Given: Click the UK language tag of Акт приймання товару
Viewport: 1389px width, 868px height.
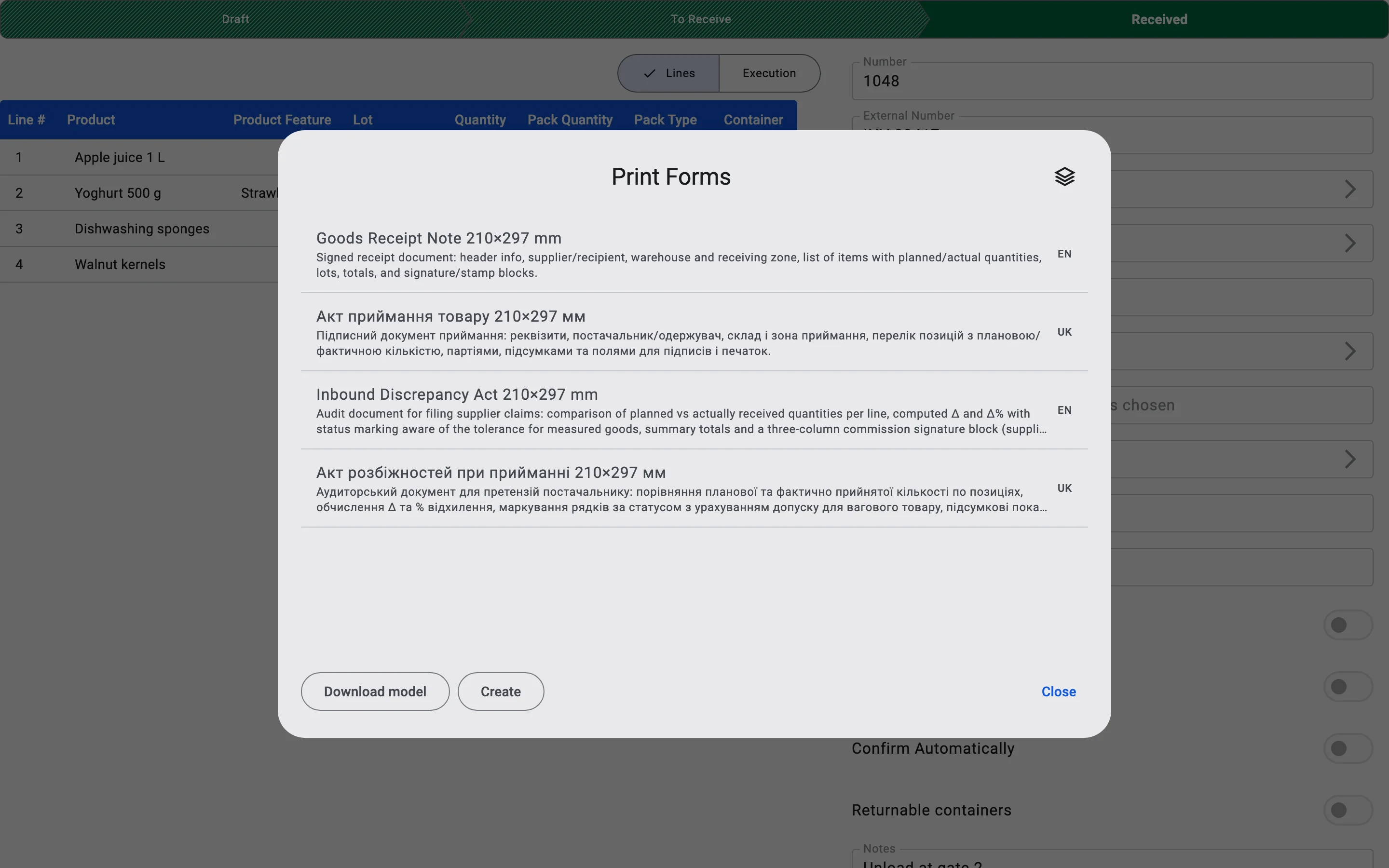Looking at the screenshot, I should pos(1064,332).
